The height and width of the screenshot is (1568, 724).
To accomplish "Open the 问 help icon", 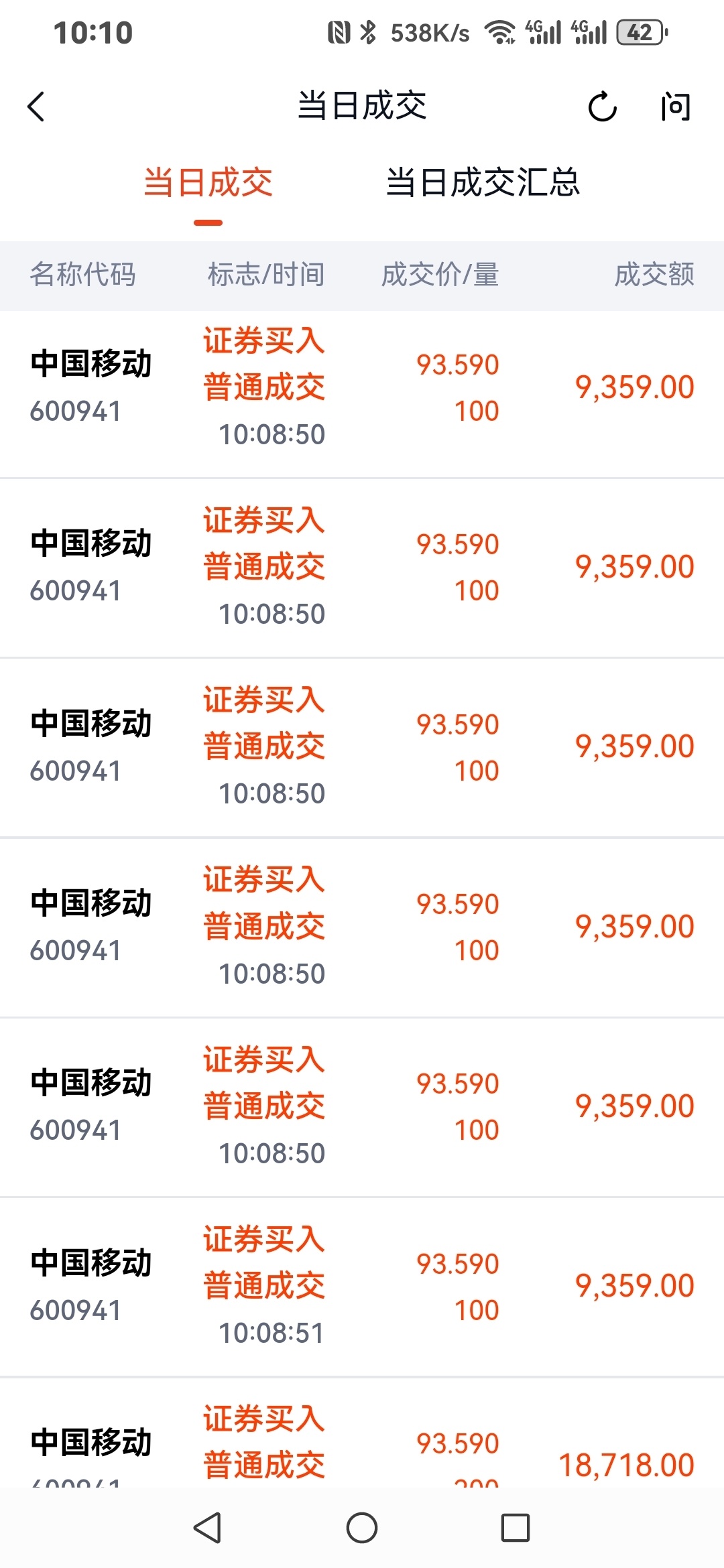I will tap(675, 107).
